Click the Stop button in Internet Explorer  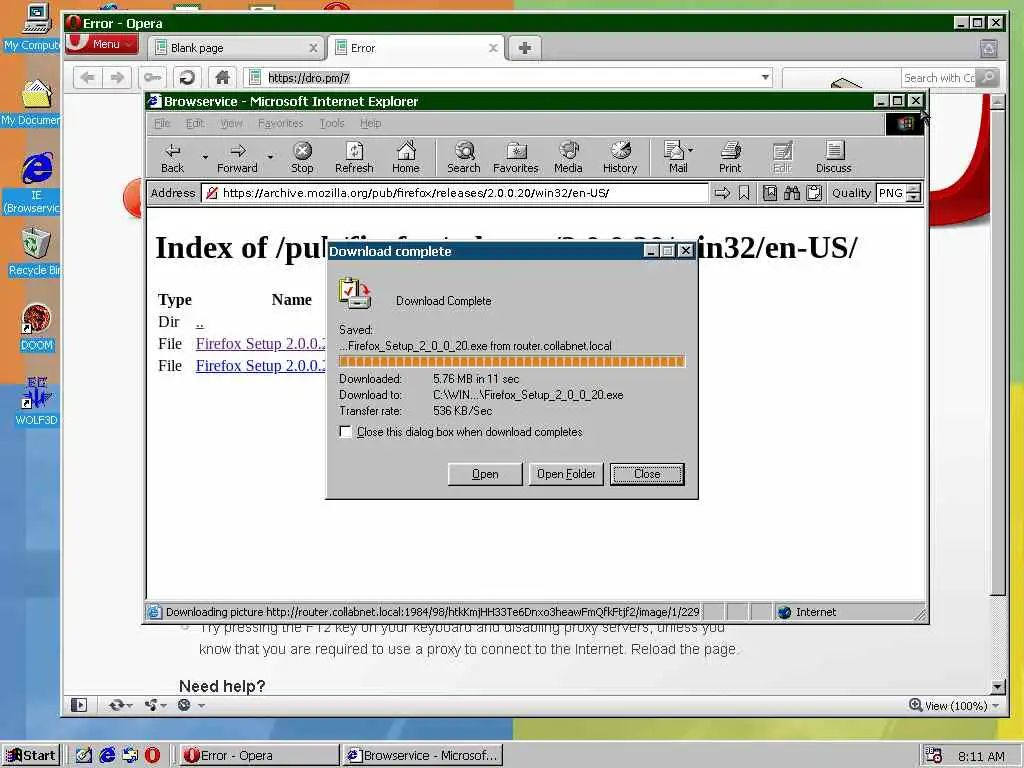(x=302, y=157)
